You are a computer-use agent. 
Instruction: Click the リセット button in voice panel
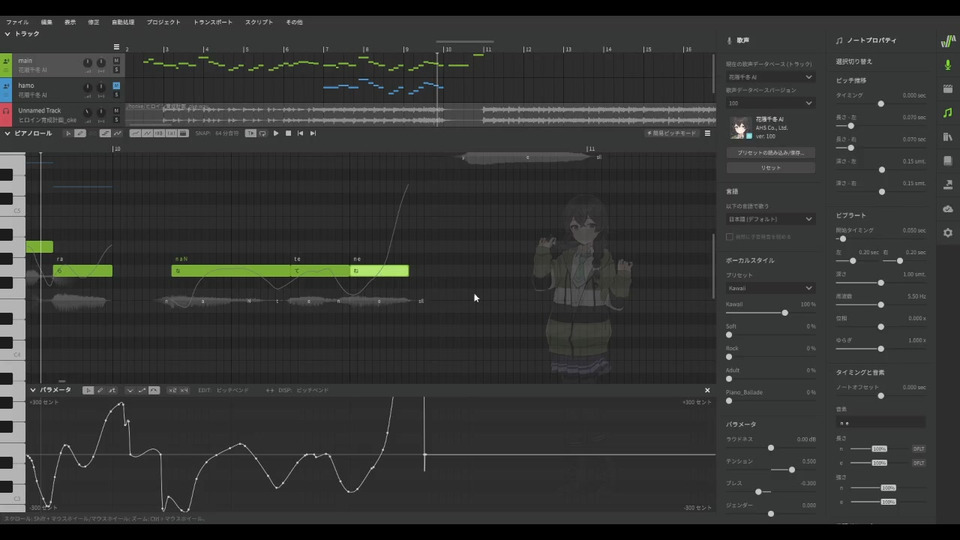tap(770, 168)
